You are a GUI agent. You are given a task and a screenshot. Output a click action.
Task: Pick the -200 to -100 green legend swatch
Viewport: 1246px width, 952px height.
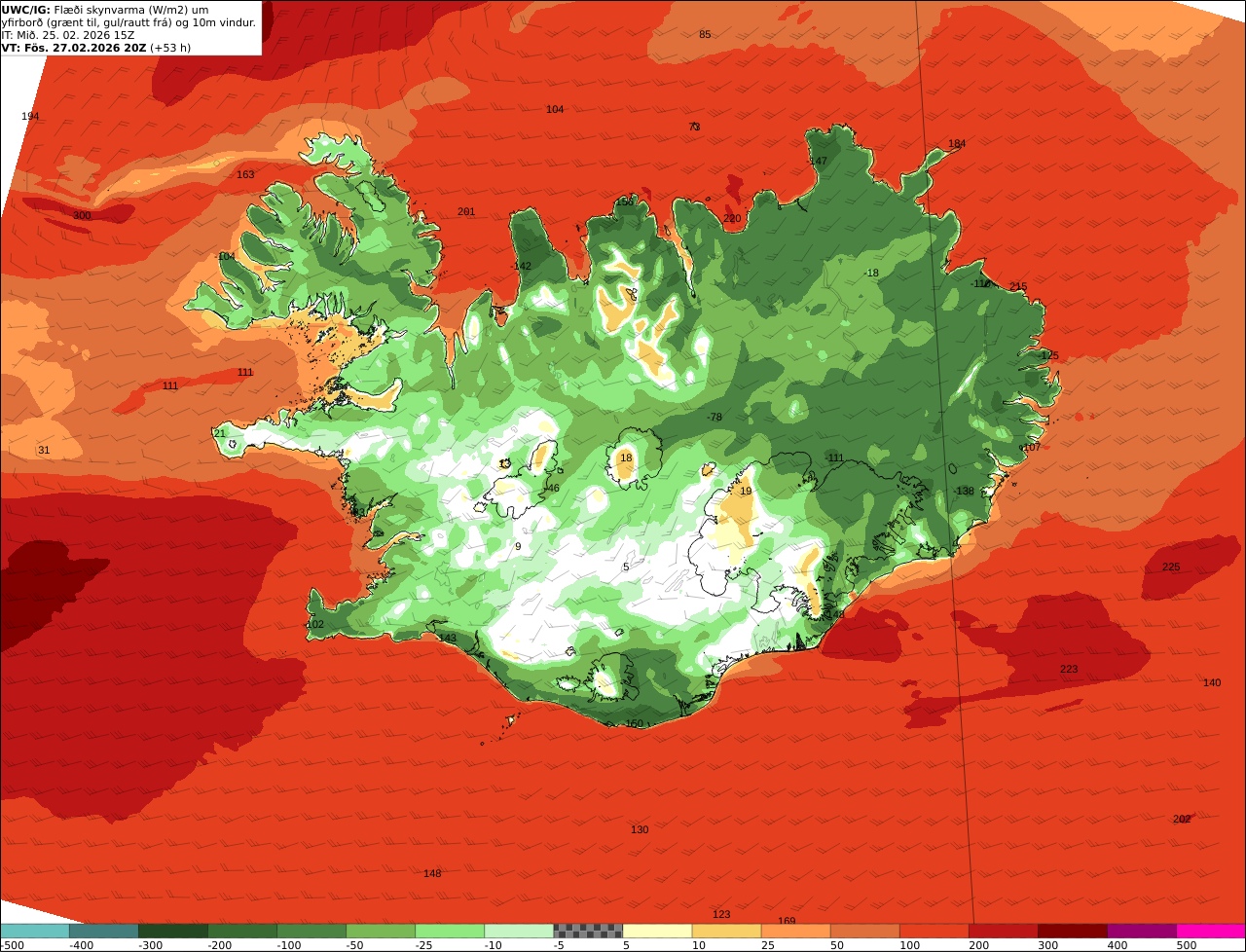click(x=242, y=931)
